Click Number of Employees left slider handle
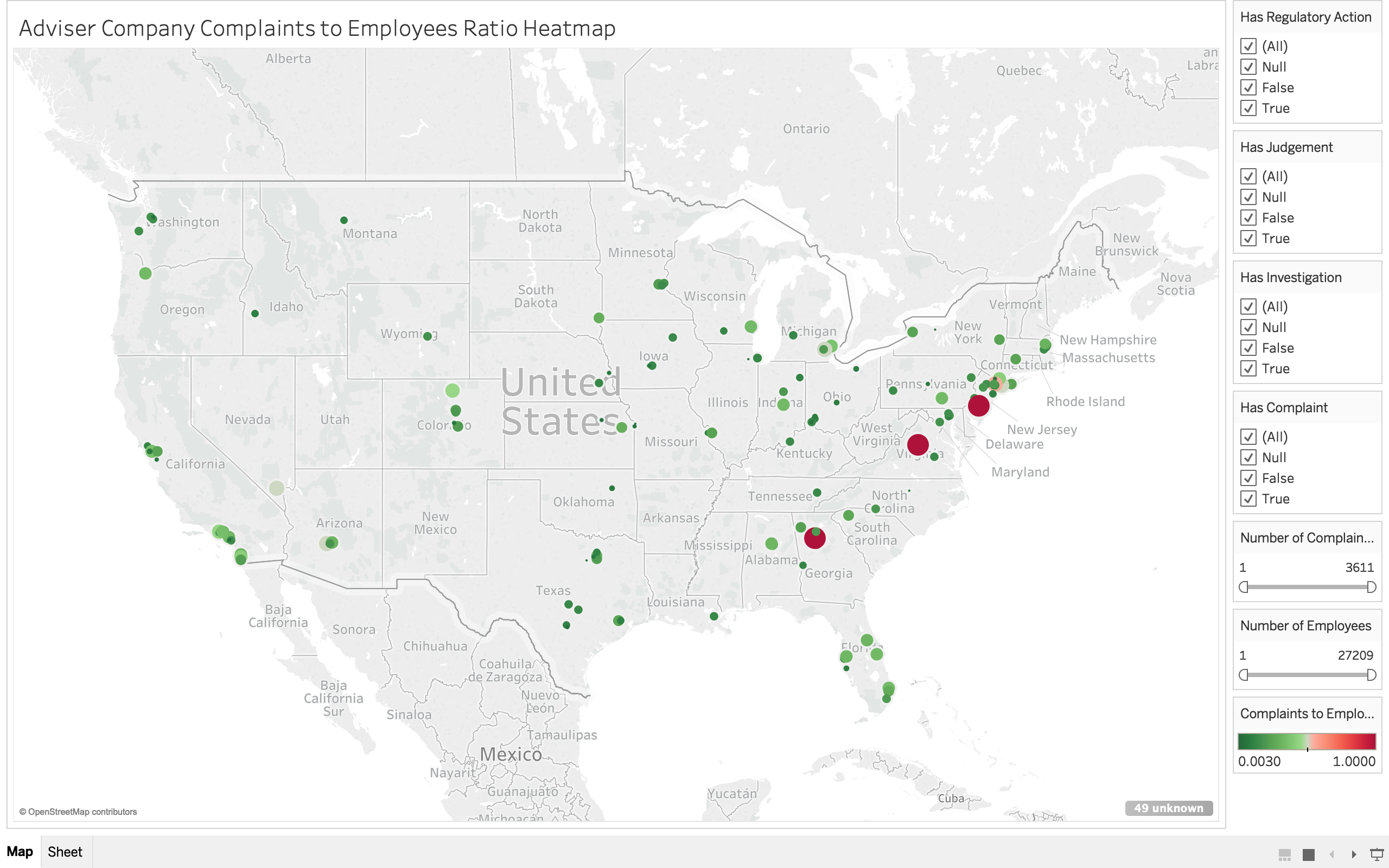This screenshot has width=1389, height=868. point(1244,674)
